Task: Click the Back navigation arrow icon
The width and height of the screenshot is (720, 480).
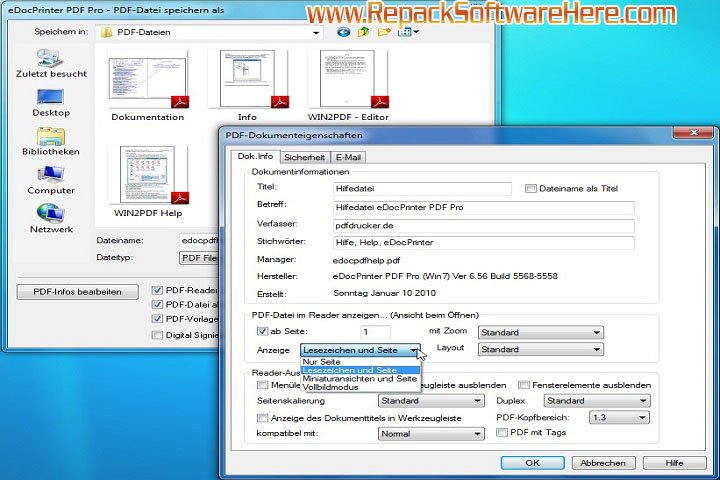Action: tap(343, 32)
